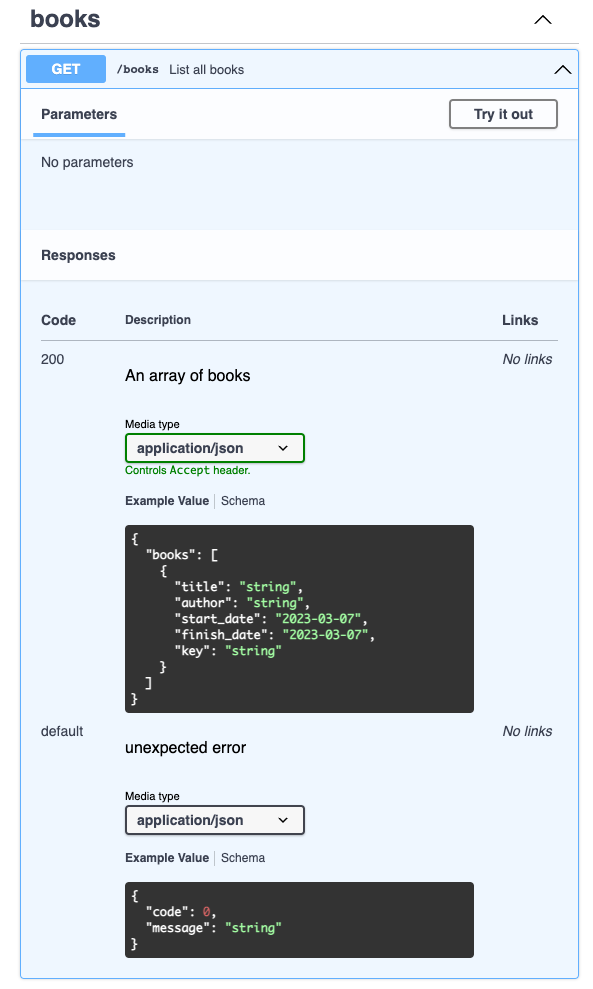
Task: Click the Media type label above default dropdown
Action: [152, 796]
